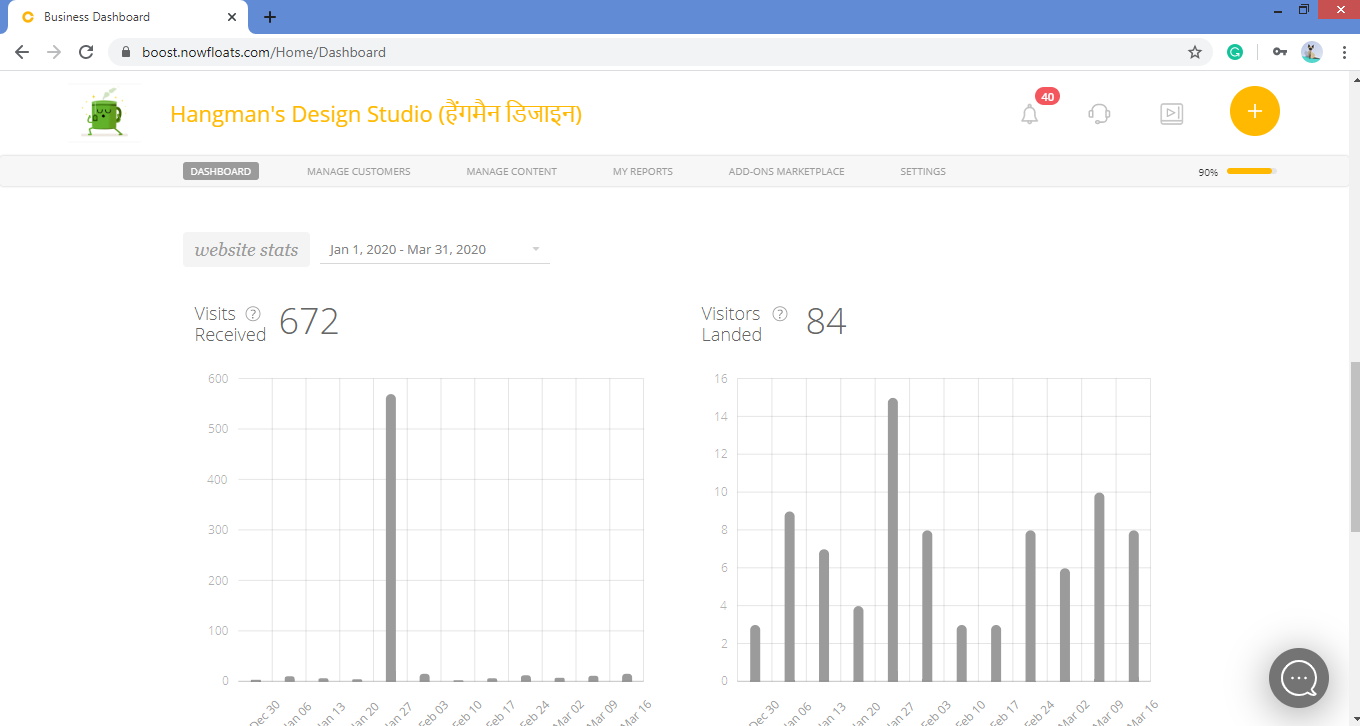Click the Hangman's Design Studio title
1360x726 pixels.
tap(376, 114)
